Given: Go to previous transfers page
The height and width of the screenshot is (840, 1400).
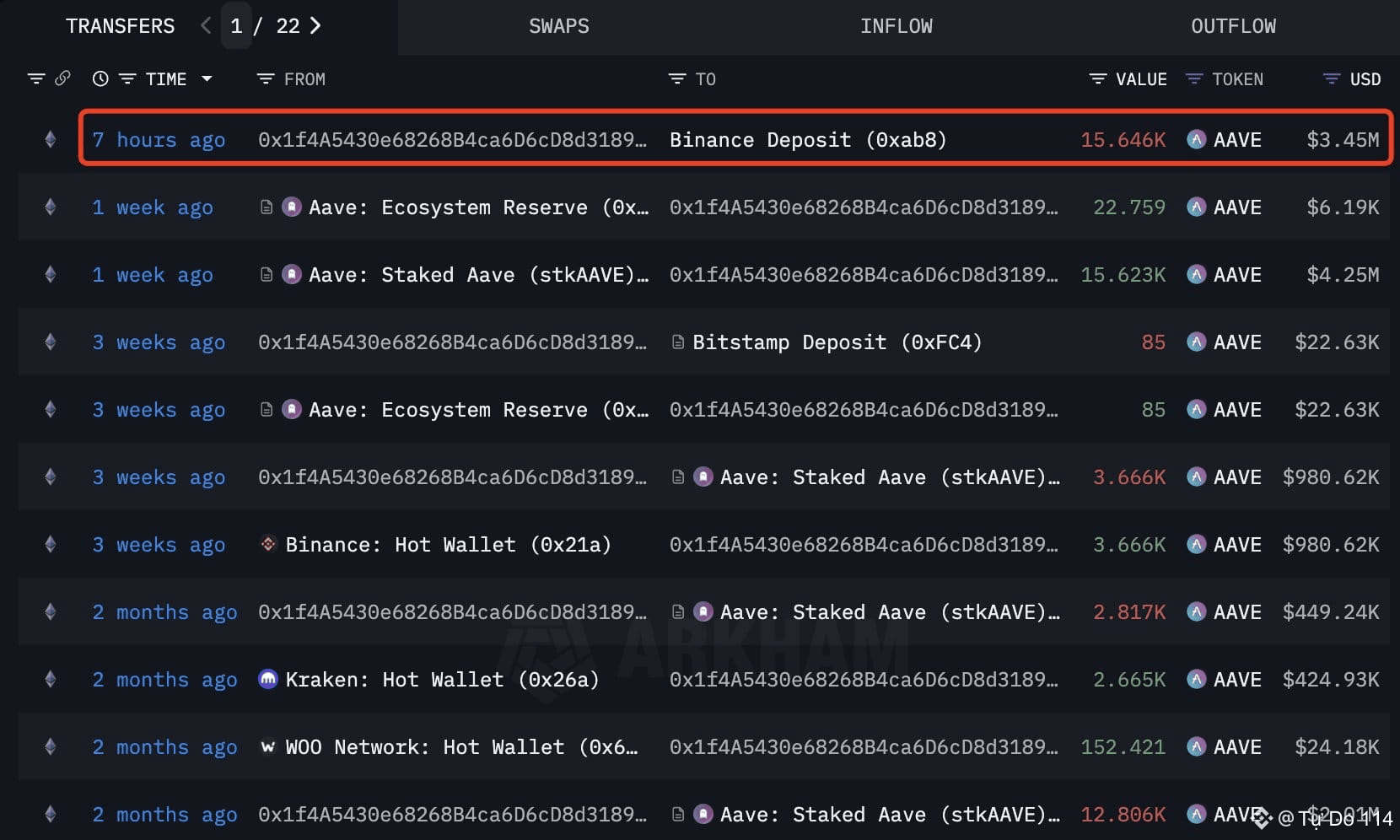Looking at the screenshot, I should [x=206, y=26].
